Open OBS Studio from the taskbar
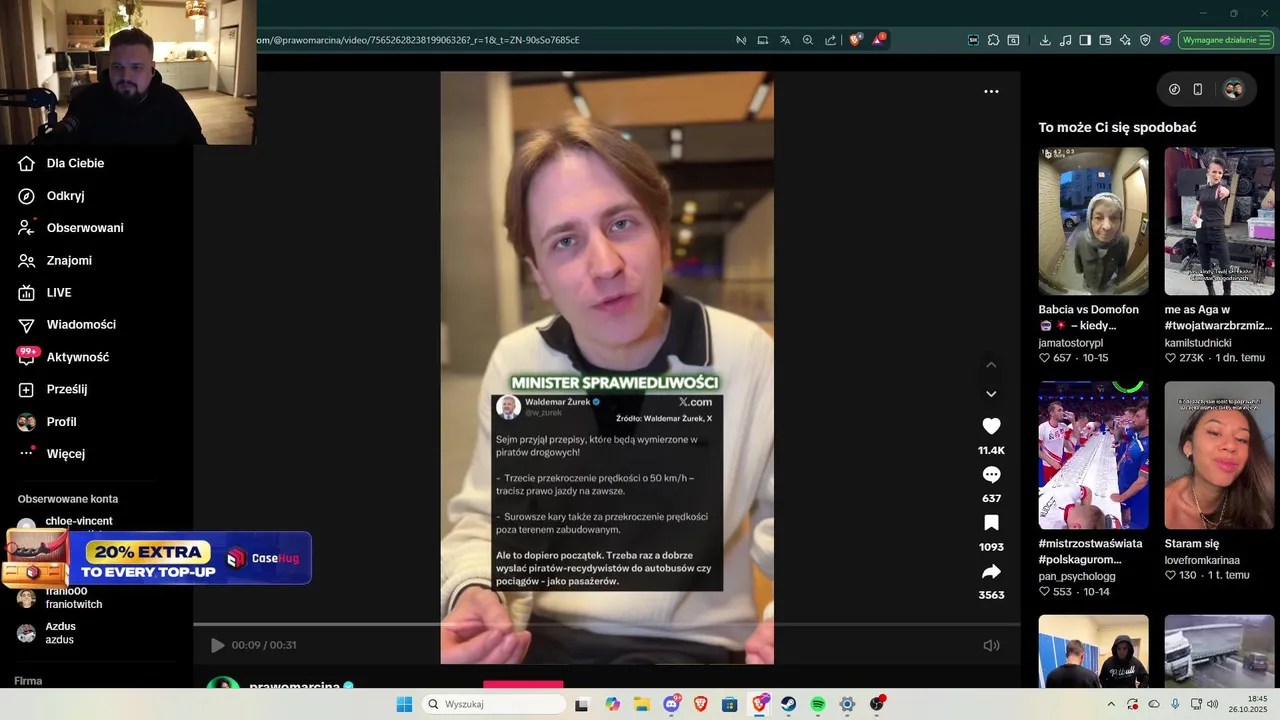The image size is (1280, 720). pos(877,704)
